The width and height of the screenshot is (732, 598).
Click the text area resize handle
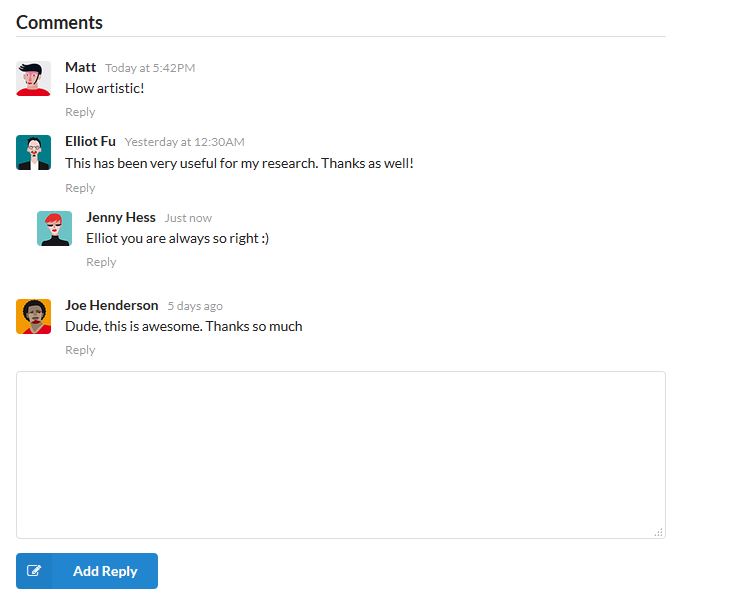[x=658, y=532]
